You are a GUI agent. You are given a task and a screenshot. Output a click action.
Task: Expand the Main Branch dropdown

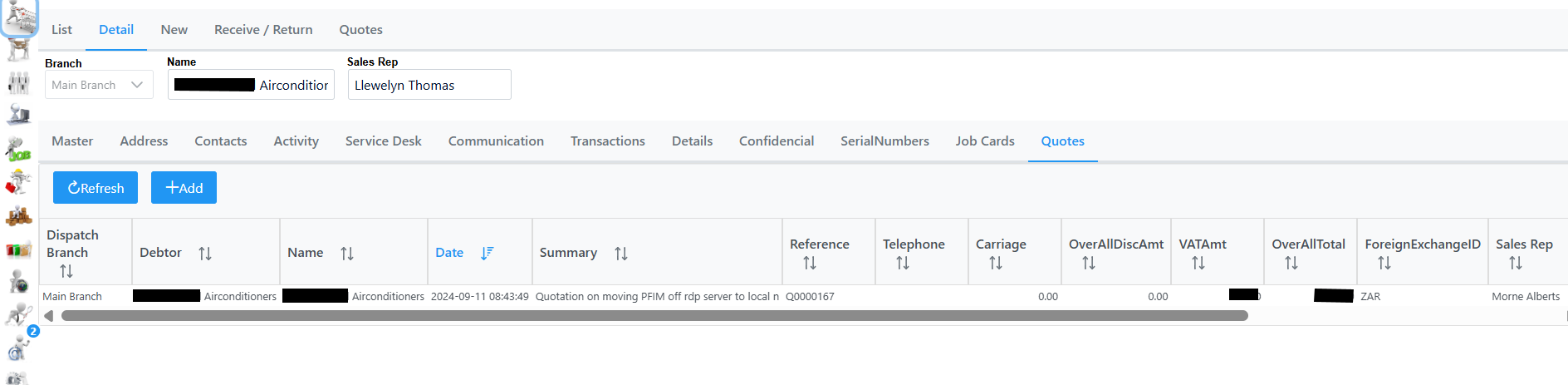(x=99, y=85)
